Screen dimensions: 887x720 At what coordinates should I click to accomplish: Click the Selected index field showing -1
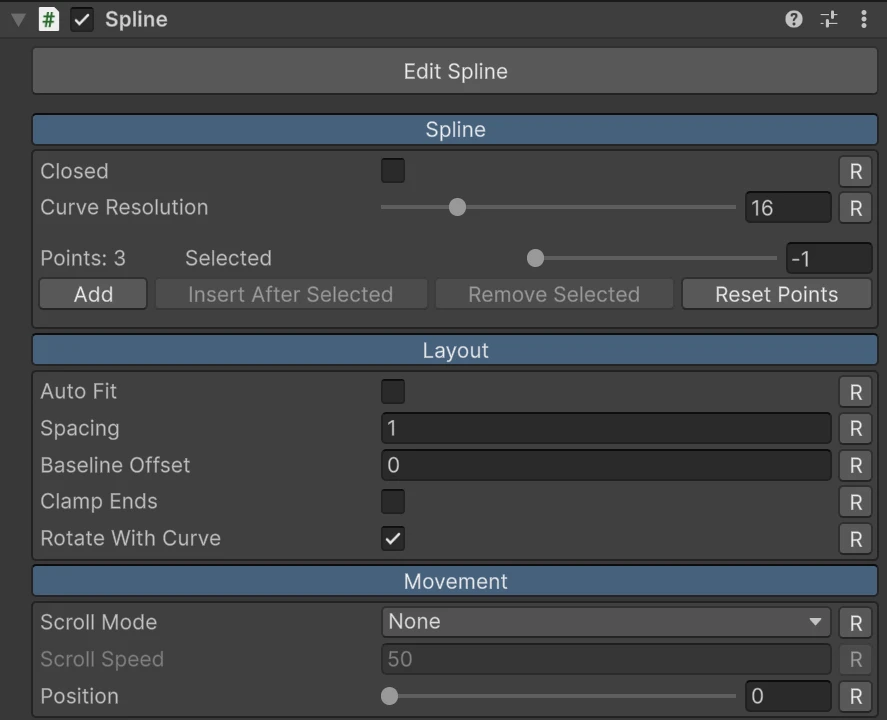coord(829,258)
